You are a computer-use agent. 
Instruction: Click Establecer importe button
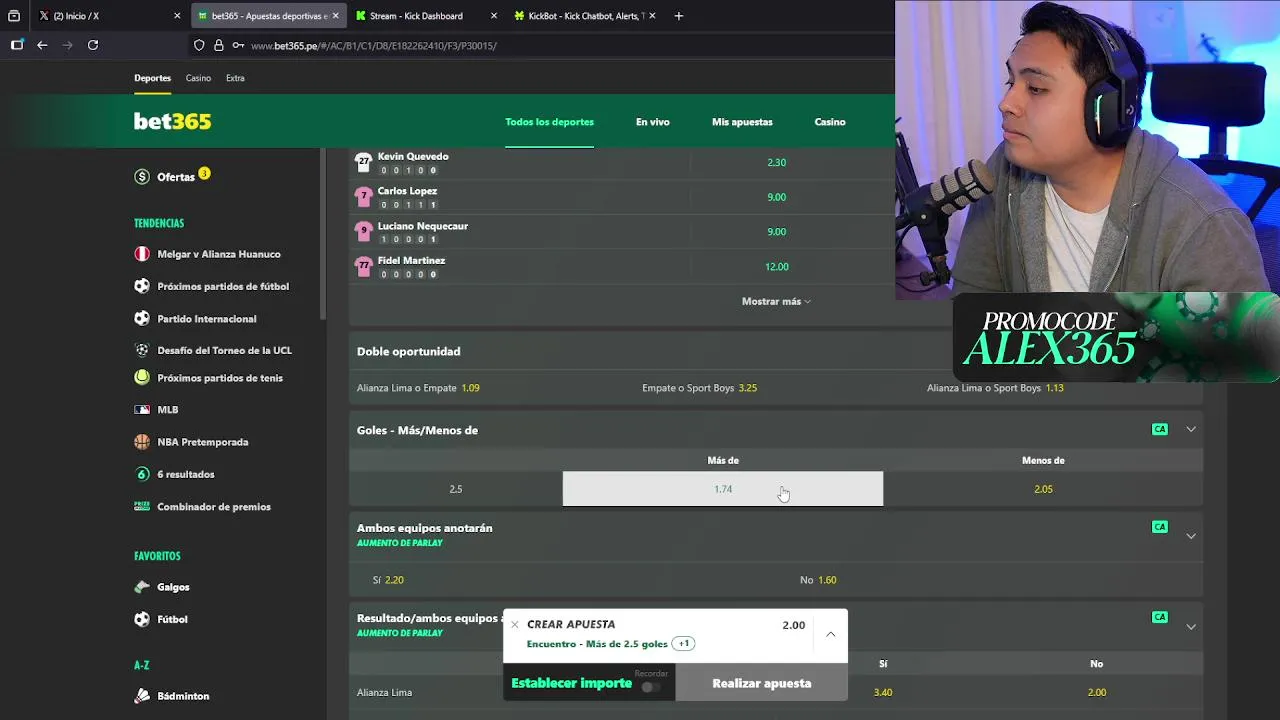click(x=572, y=683)
